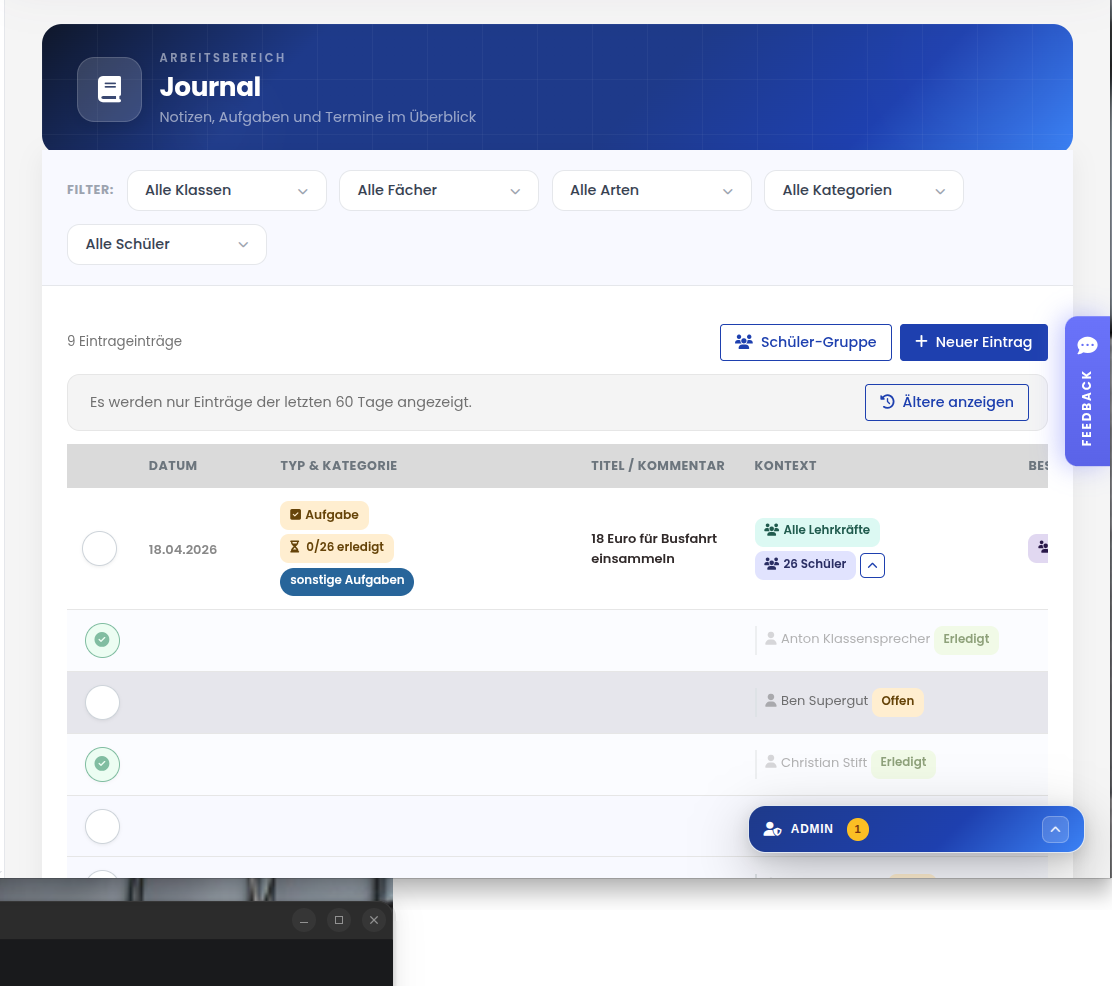Click the Aufgabe task type badge

click(x=324, y=515)
